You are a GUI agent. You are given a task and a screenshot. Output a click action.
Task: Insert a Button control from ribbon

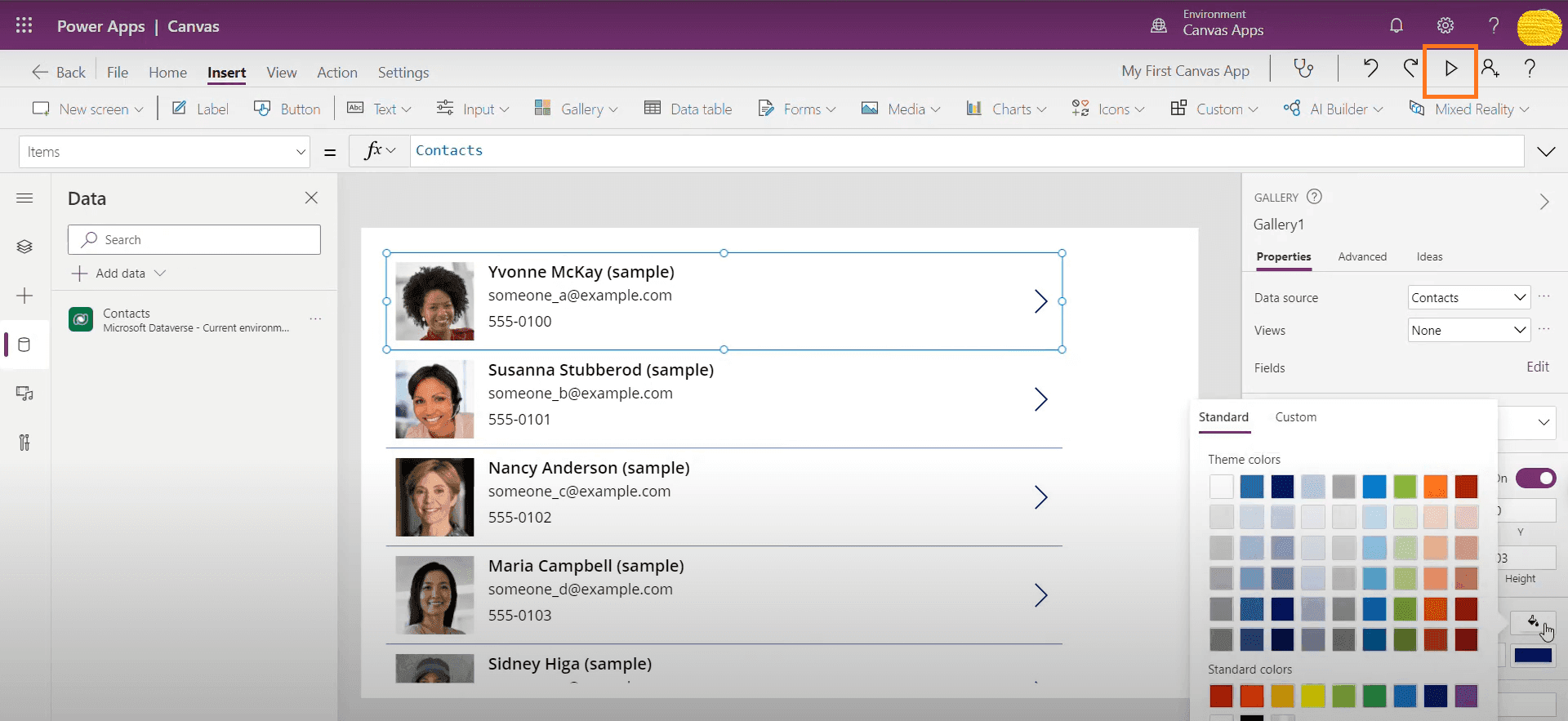287,109
